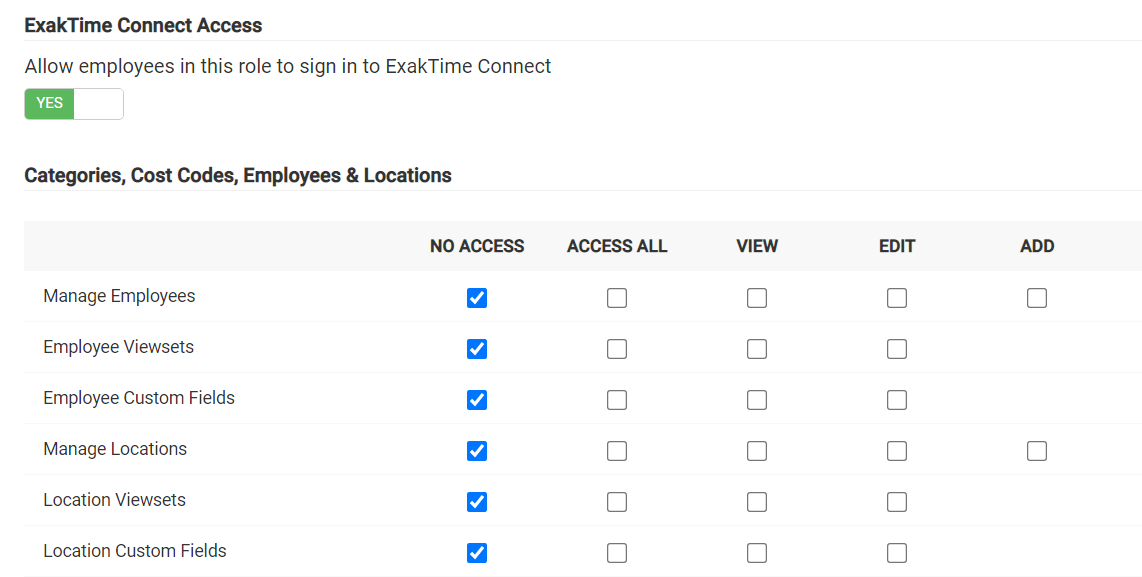The image size is (1142, 577).
Task: Enable Access All for Employee Viewsets
Action: click(x=617, y=349)
